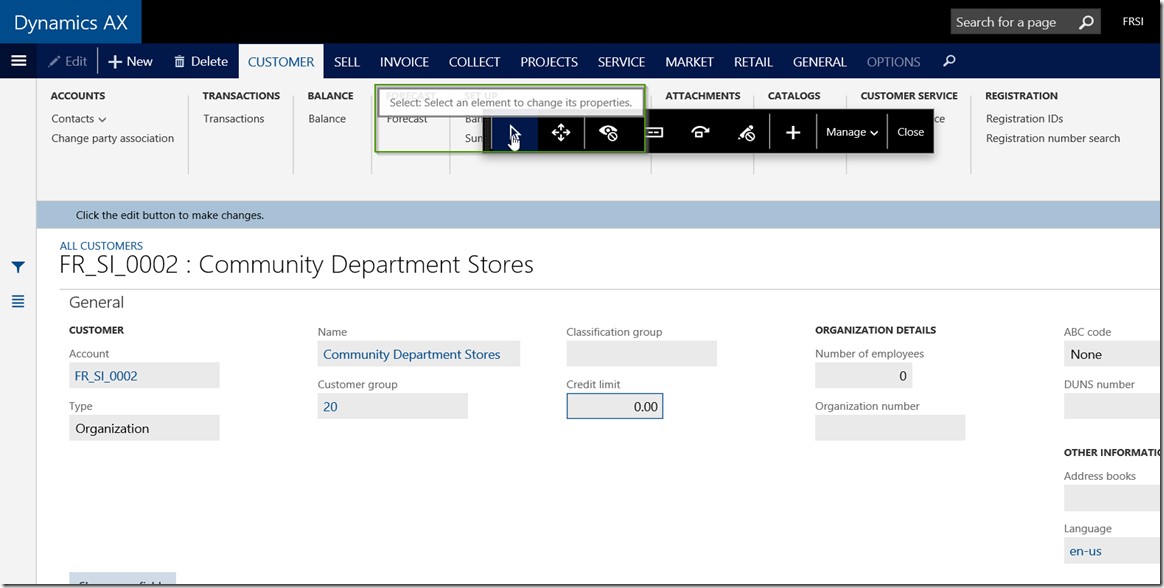Open the hamburger navigation menu
Screen dimensions: 1164x588
18,61
